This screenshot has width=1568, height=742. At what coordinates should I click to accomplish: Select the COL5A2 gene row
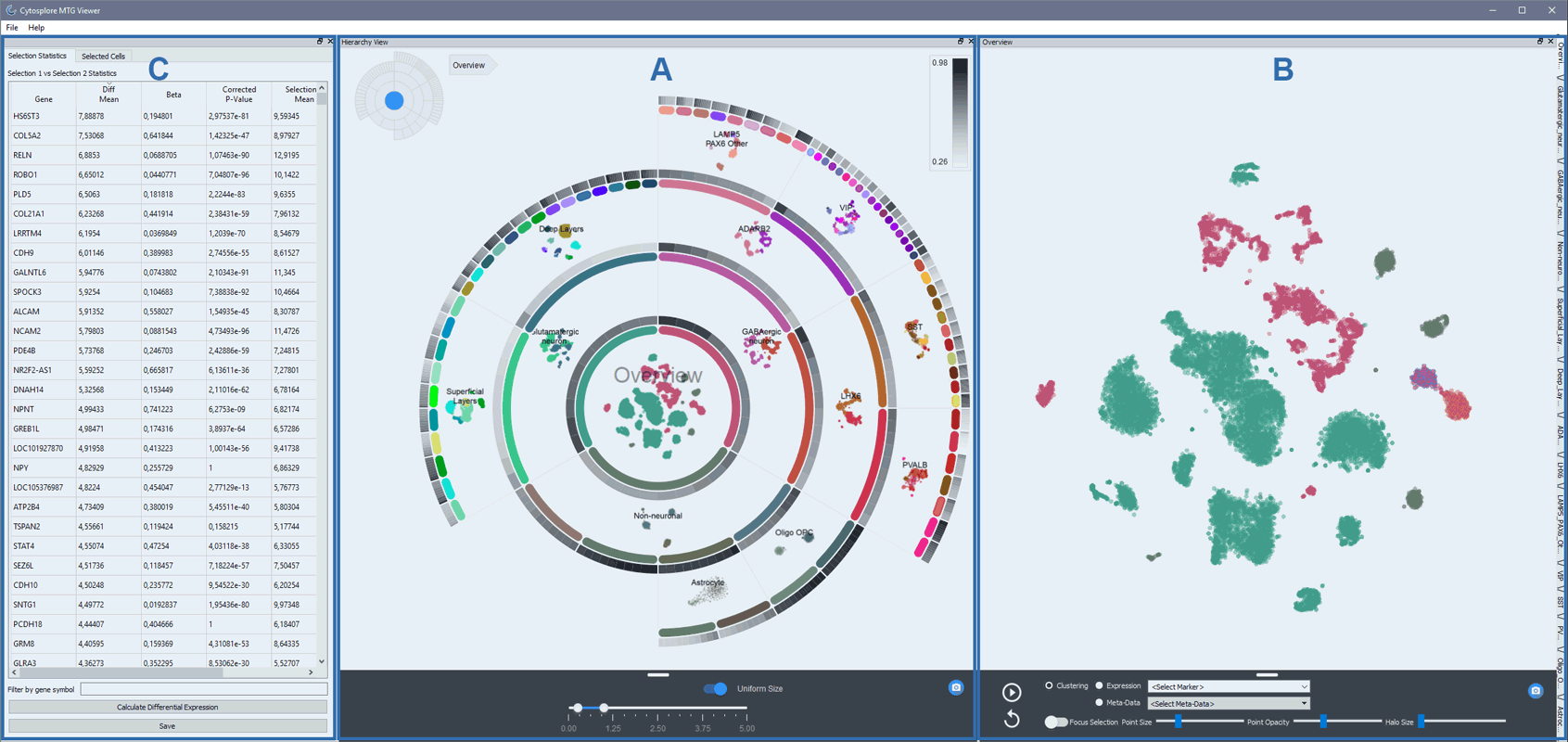point(162,135)
